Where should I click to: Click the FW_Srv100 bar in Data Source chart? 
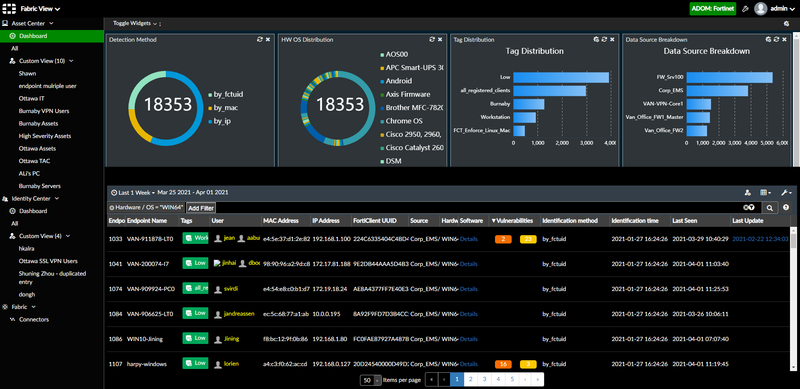(x=730, y=77)
